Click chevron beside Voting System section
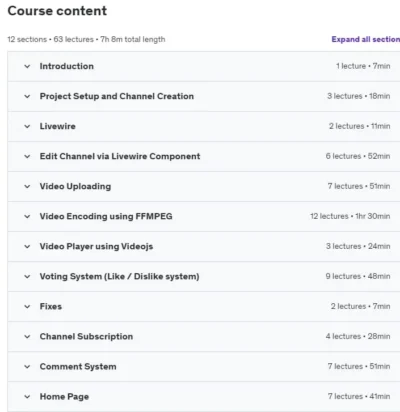400x412 pixels. [27, 276]
